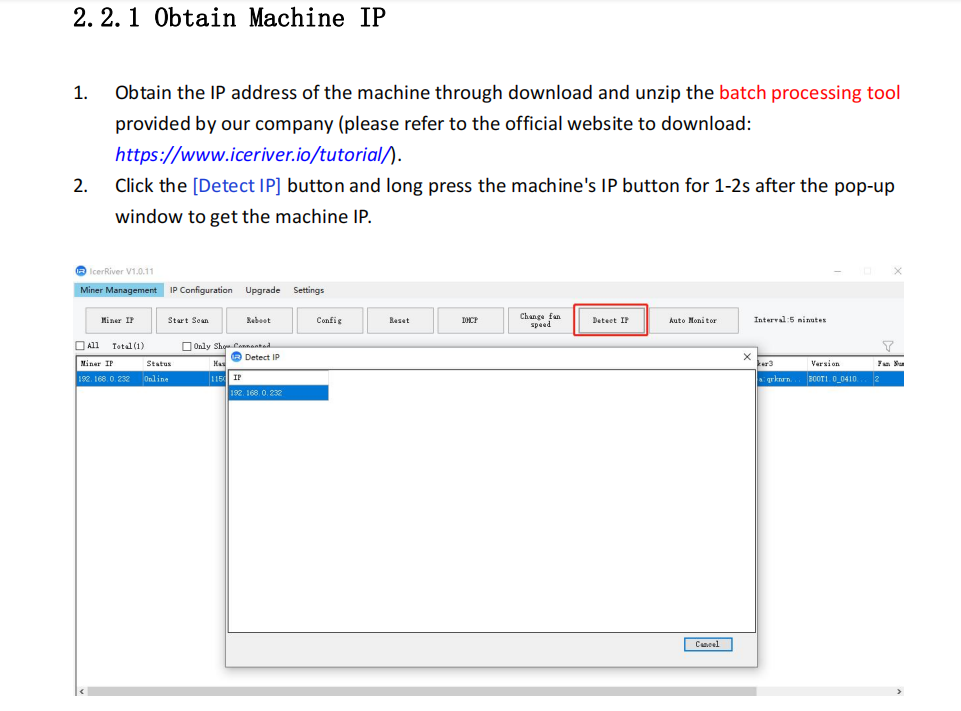Close the Detect IP popup window
This screenshot has width=961, height=711.
tap(747, 357)
